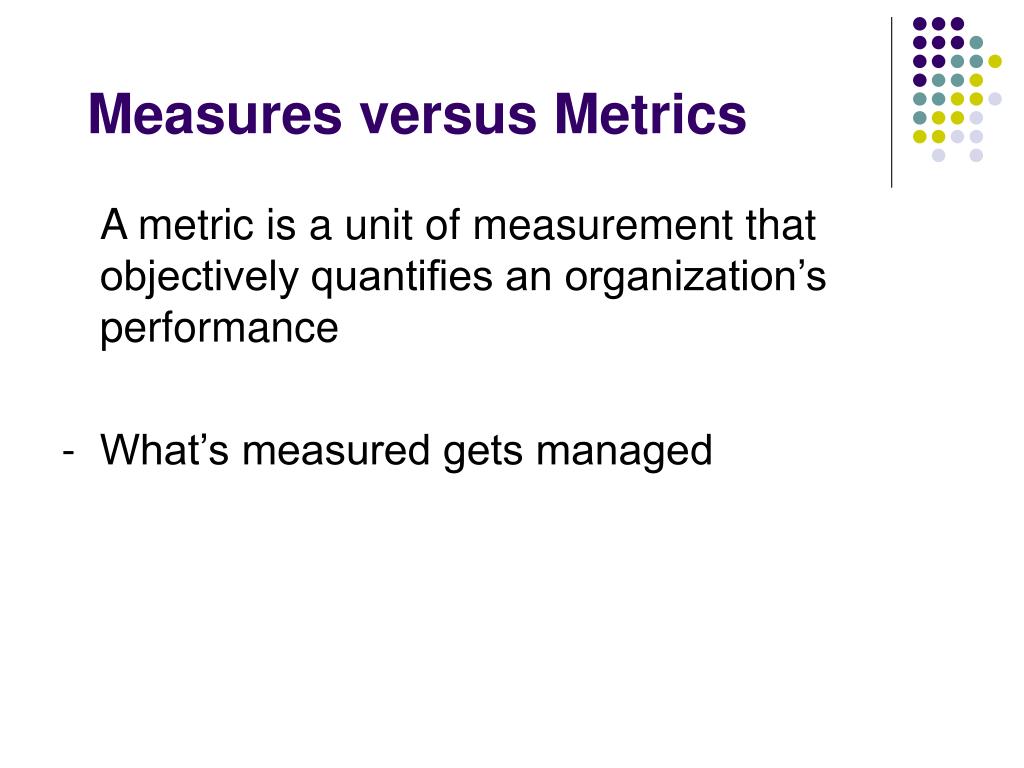Click the text 'What's measured gets managed'
Viewport: 1024px width, 768px height.
(x=406, y=452)
